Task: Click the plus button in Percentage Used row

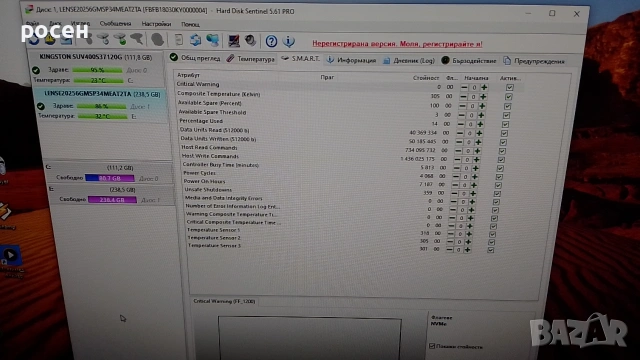Action: click(x=480, y=124)
